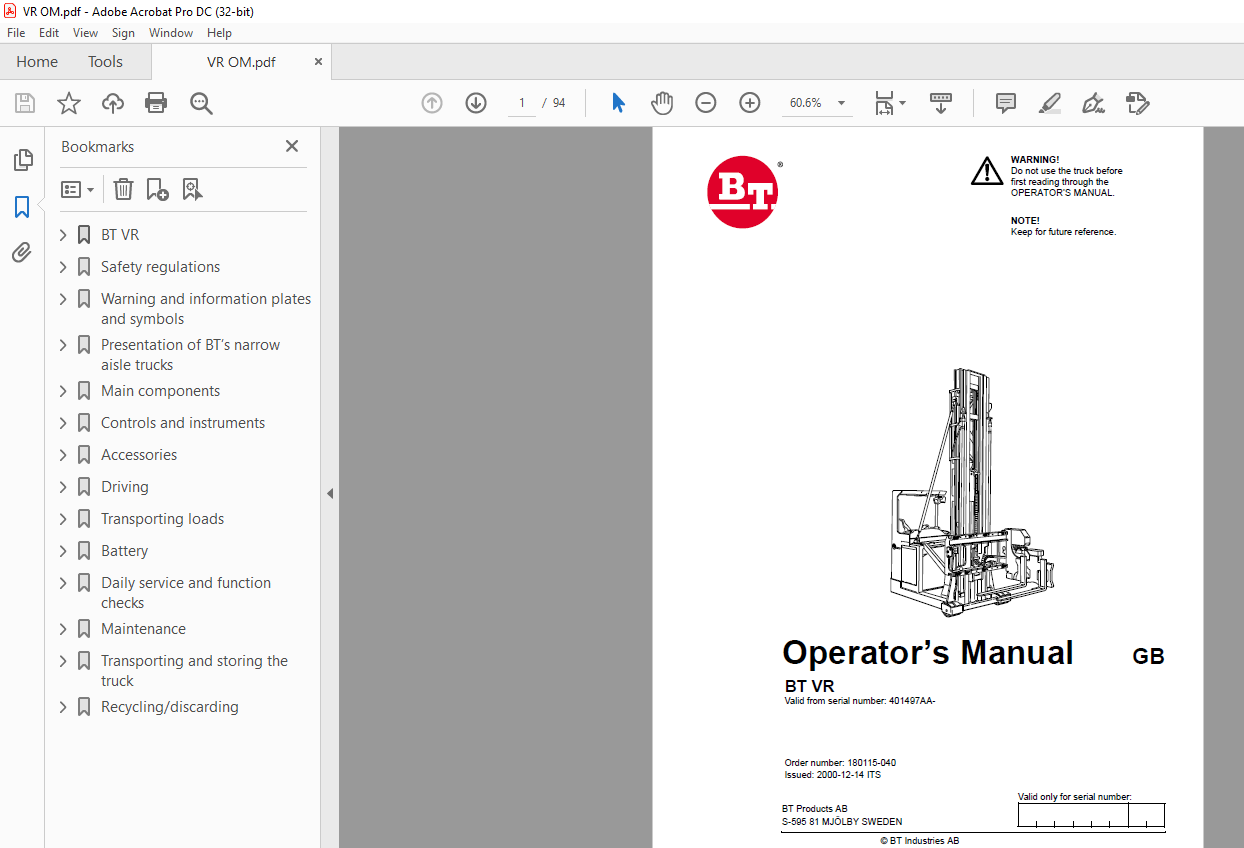Expand the Transporting loads bookmark
The image size is (1244, 848).
[x=63, y=519]
